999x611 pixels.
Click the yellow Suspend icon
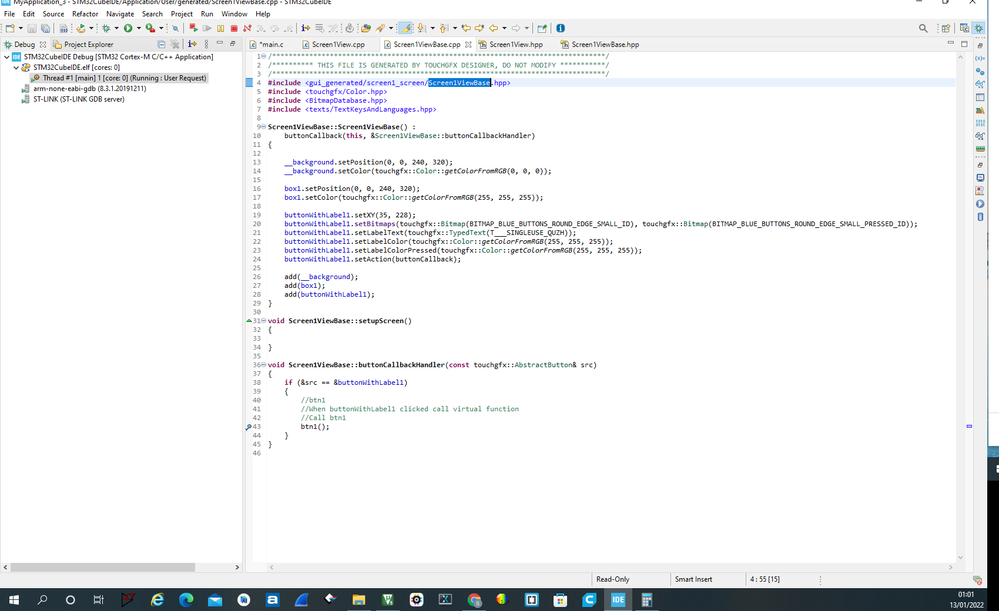click(220, 28)
